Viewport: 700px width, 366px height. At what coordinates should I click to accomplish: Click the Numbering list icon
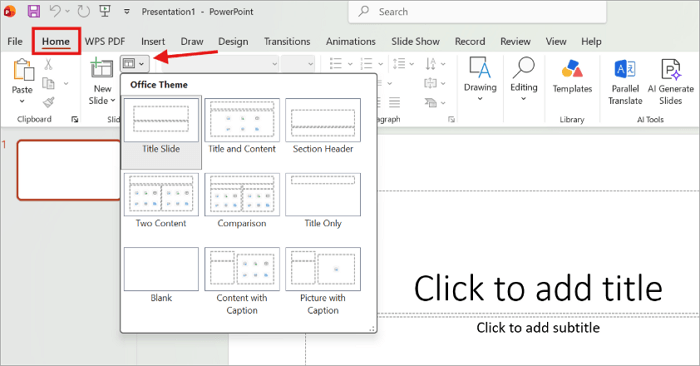(367, 64)
